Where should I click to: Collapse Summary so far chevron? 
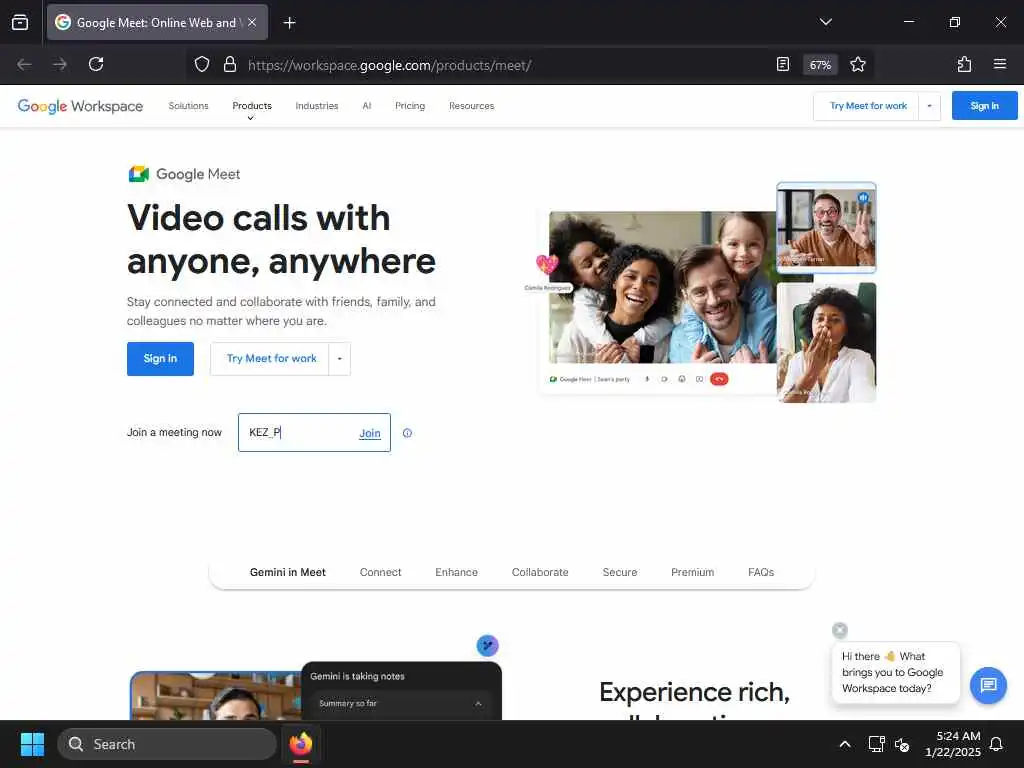click(478, 703)
